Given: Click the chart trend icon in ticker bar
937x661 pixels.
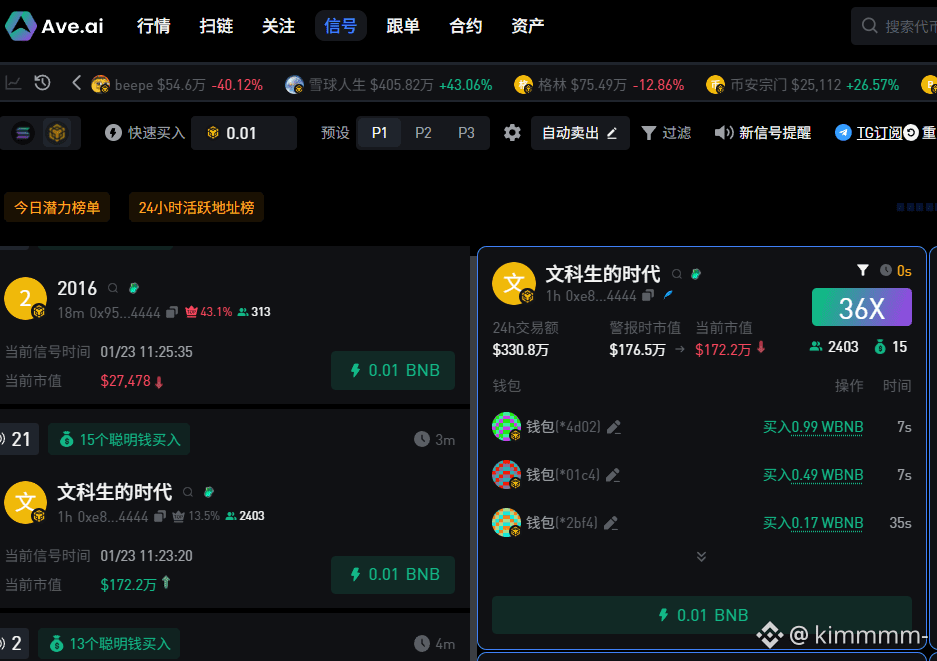Looking at the screenshot, I should (13, 83).
